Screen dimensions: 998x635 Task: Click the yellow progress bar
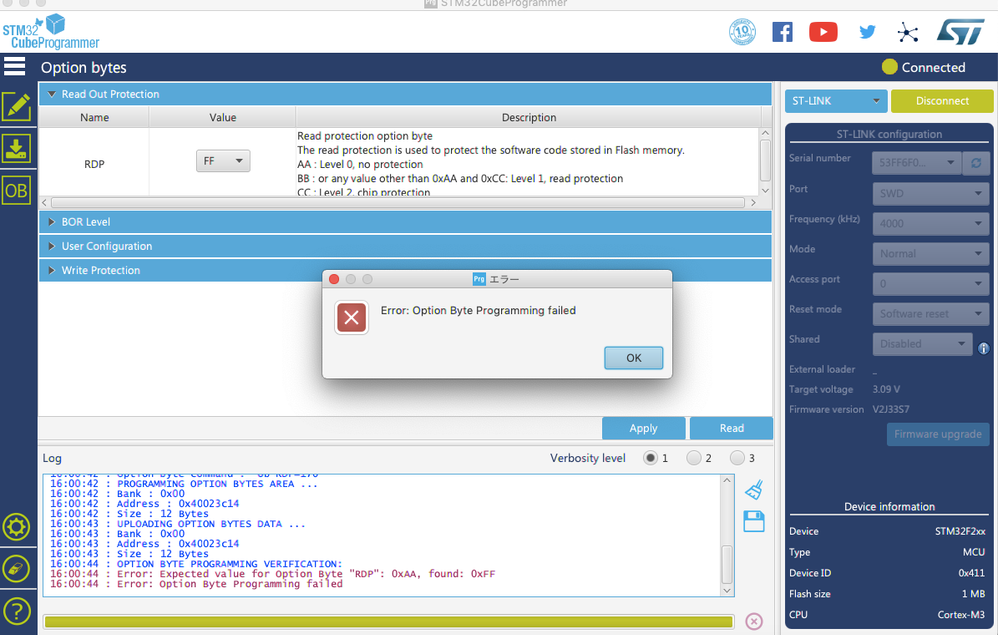389,622
